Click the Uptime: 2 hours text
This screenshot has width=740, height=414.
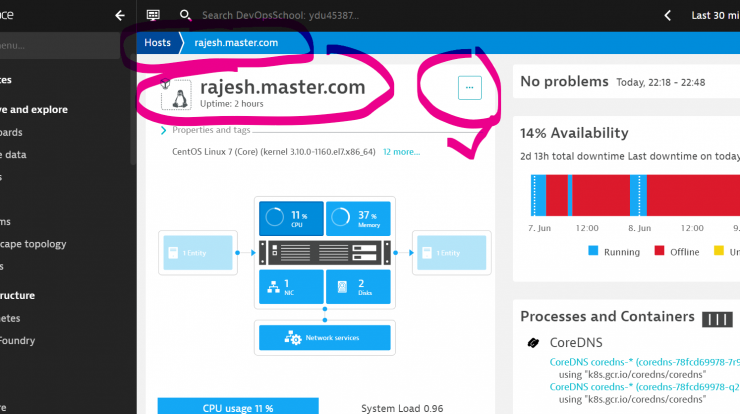(x=232, y=104)
